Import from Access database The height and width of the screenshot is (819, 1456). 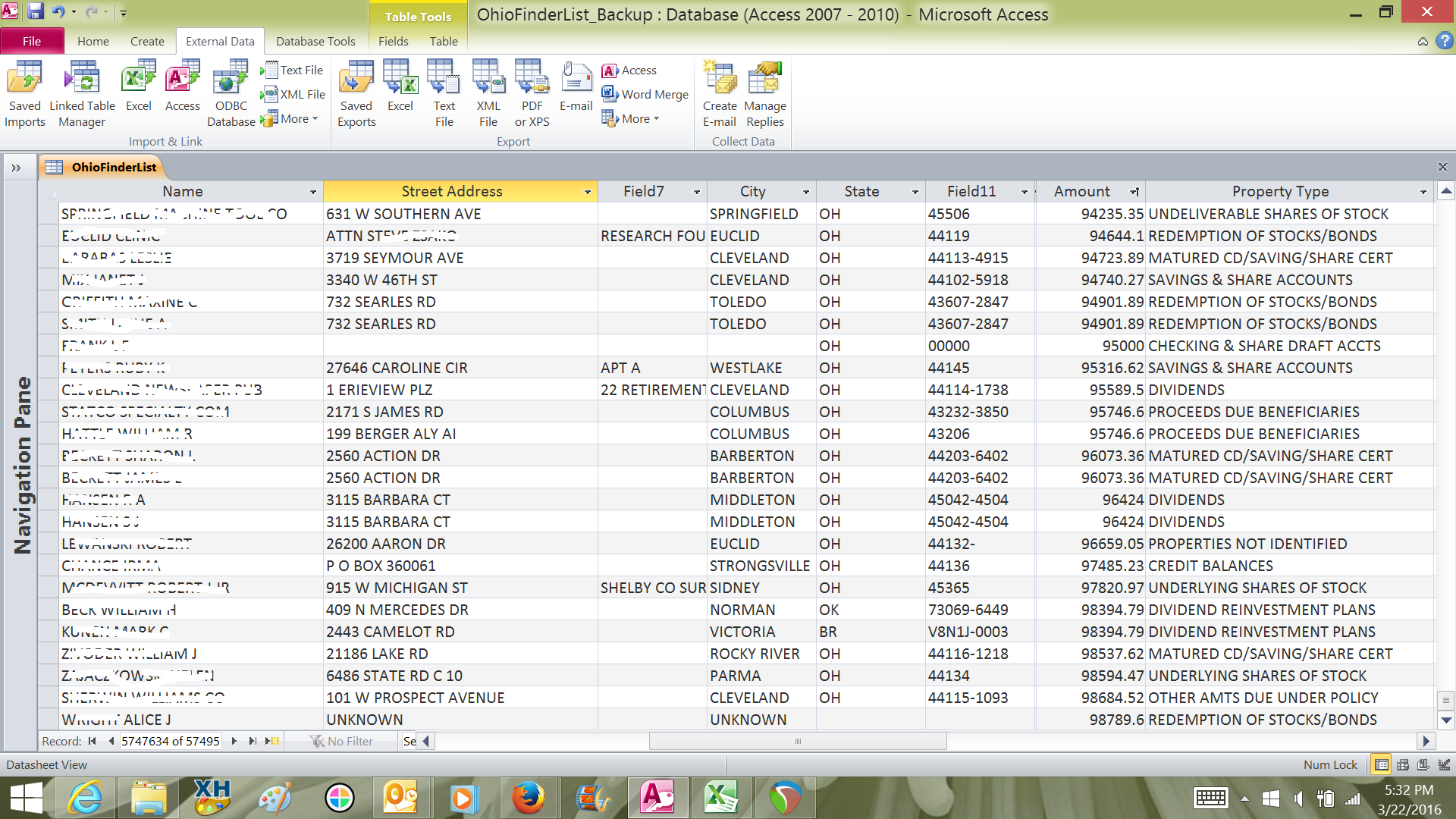(183, 86)
